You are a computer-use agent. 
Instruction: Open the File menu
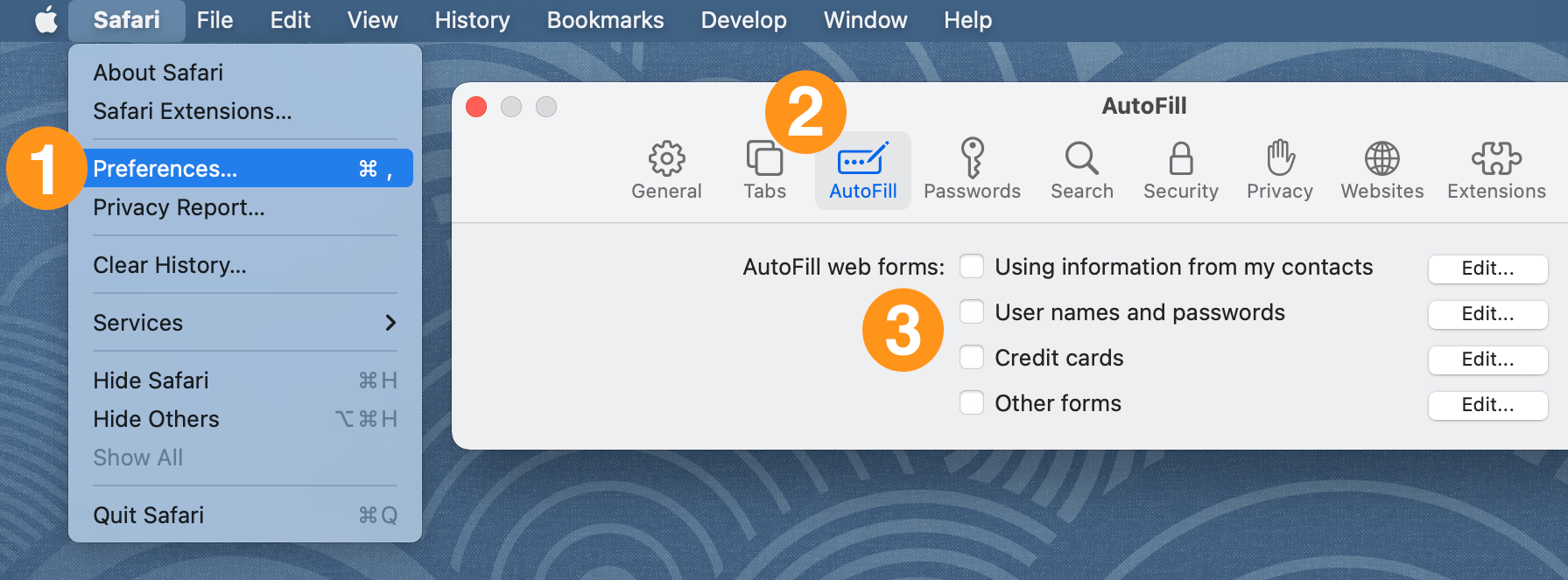(214, 19)
